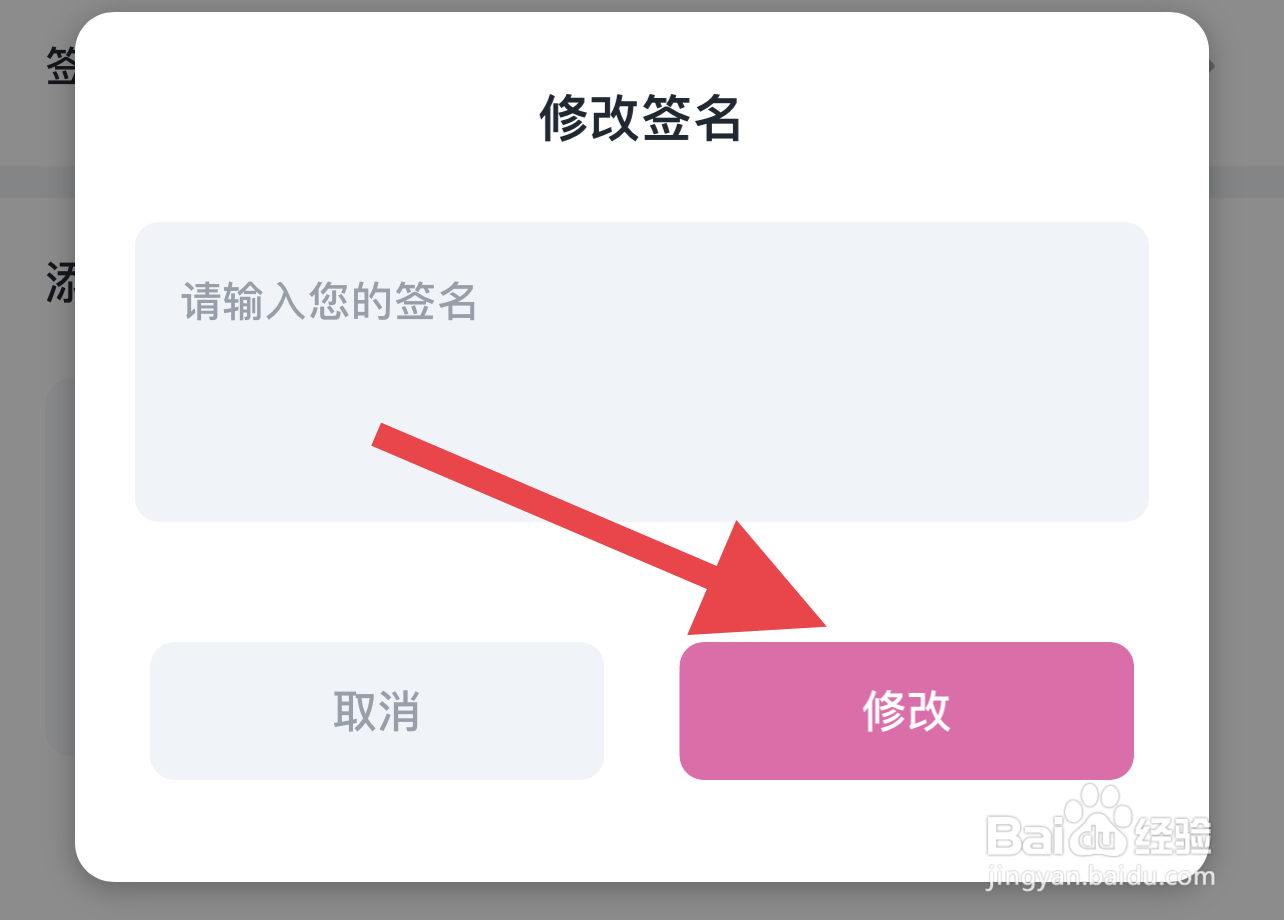Open the jingyan.baidu.com watermark link
The image size is (1284, 920).
(x=1100, y=877)
